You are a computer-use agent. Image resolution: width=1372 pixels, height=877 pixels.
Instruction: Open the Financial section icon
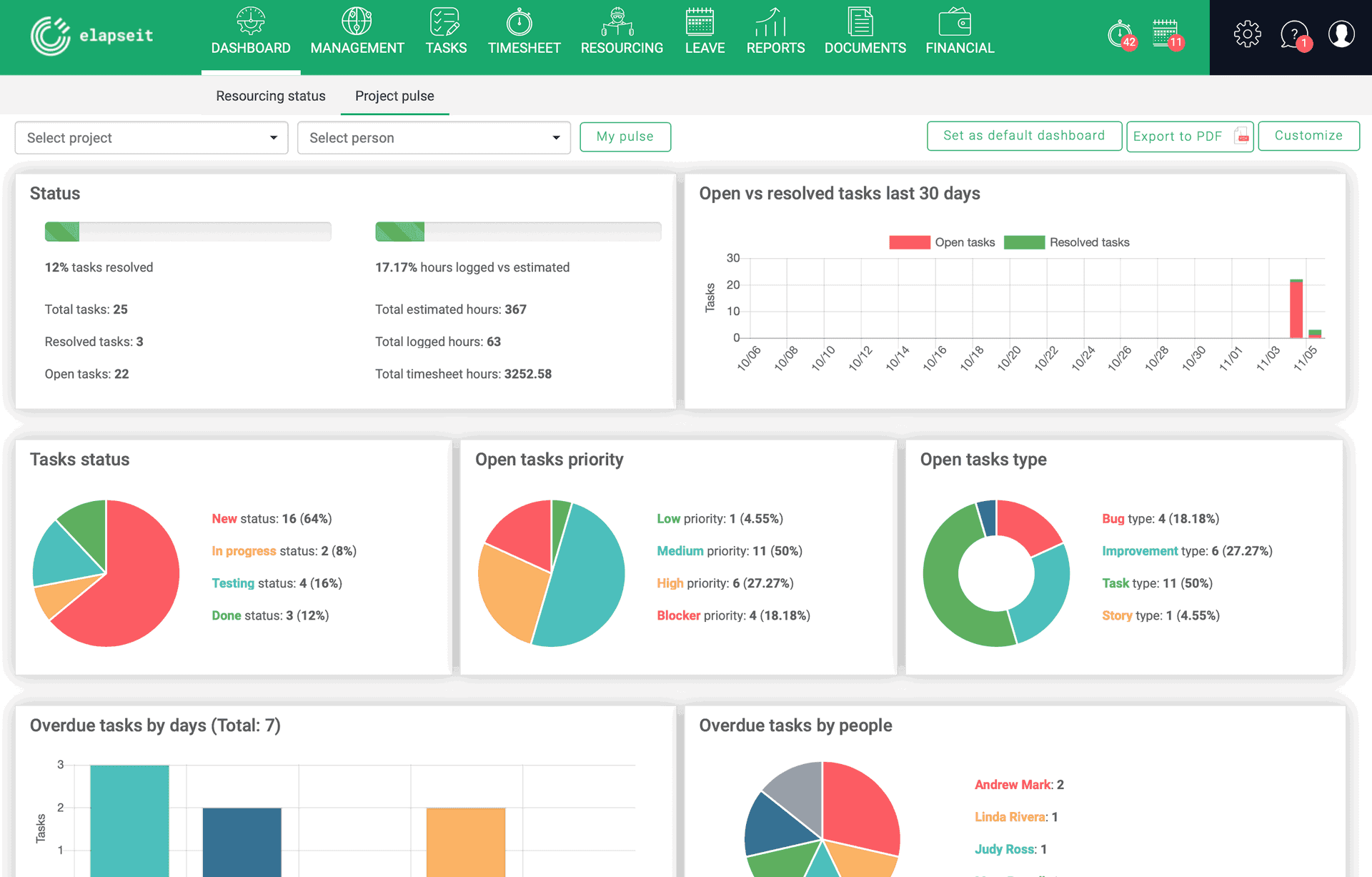(958, 21)
